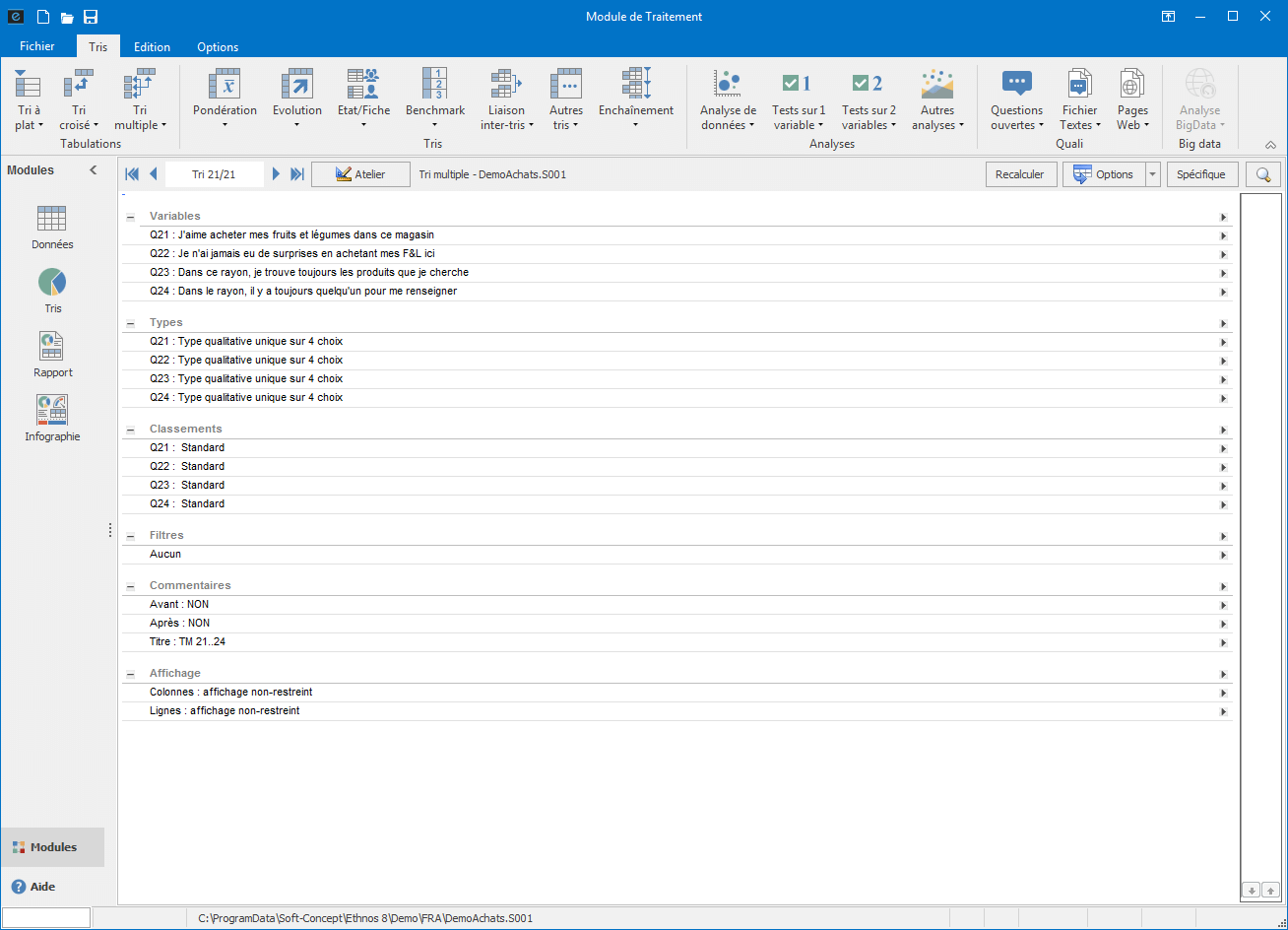
Task: Click the Pondération ribbon icon
Action: point(225,85)
